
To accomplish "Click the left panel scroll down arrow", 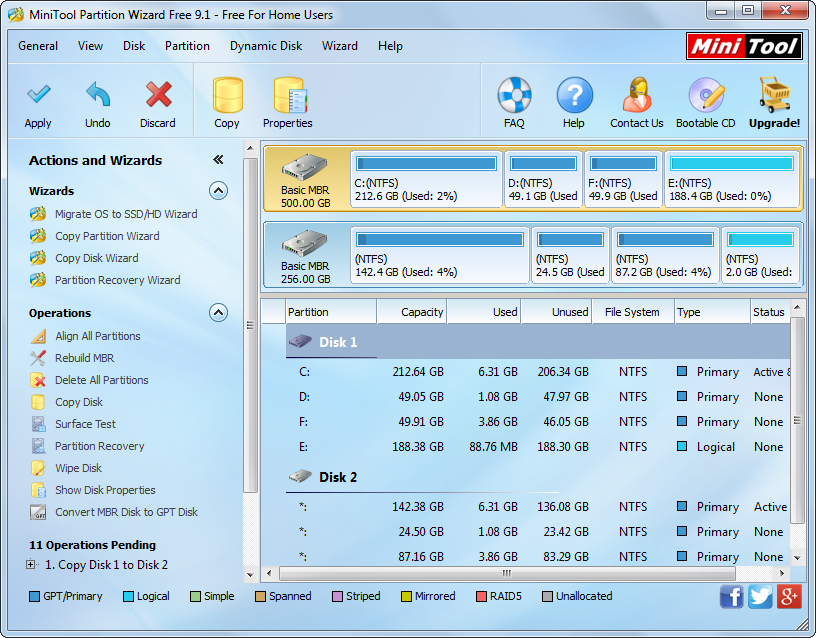I will 250,575.
